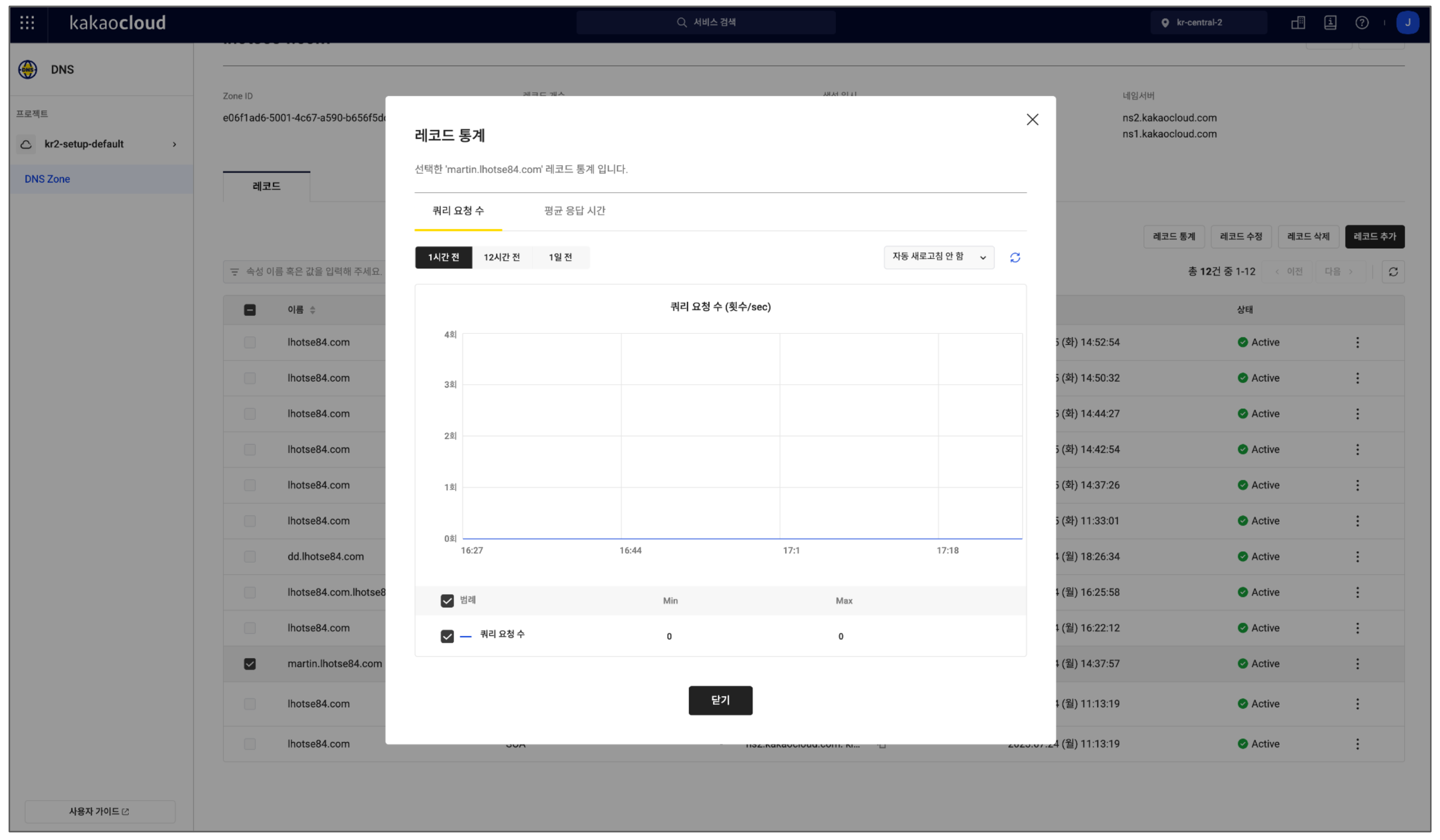Image resolution: width=1440 pixels, height=840 pixels.
Task: Select the 1시간 전 time range
Action: coord(444,257)
